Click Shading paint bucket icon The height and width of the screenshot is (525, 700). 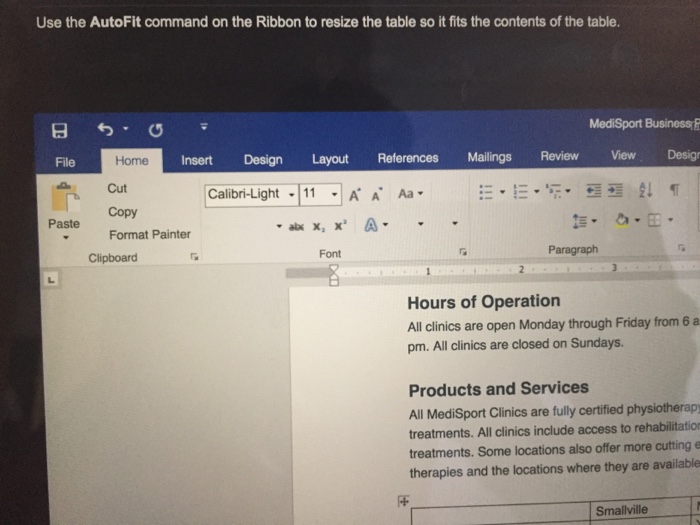pos(622,220)
